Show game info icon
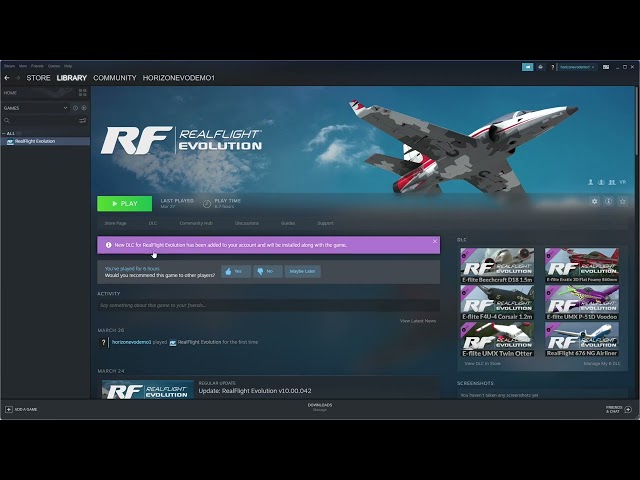 coord(609,201)
